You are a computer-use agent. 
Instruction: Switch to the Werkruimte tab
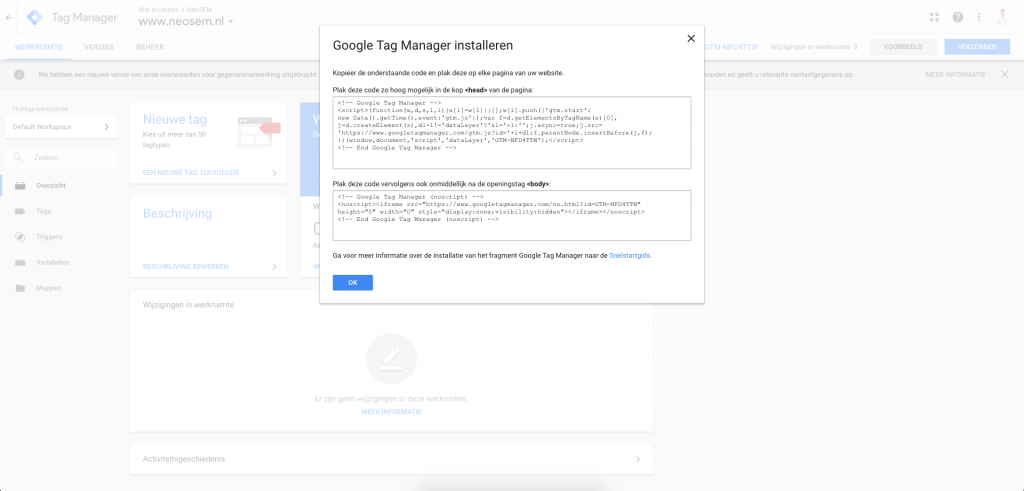coord(39,47)
